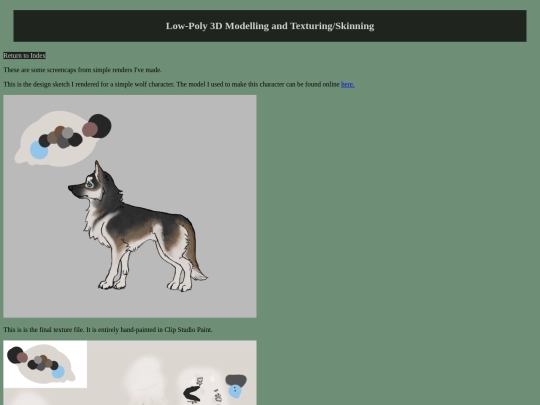Viewport: 540px width, 405px height.
Task: Click the black mouth shape in the texture file
Action: tap(192, 395)
